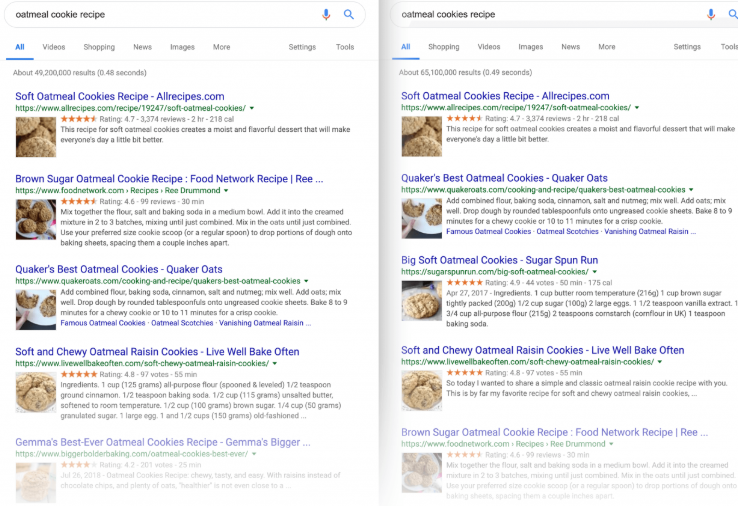Expand dropdown arrow next to right allrecipes URL
Screen dimensions: 738x506
(637, 108)
